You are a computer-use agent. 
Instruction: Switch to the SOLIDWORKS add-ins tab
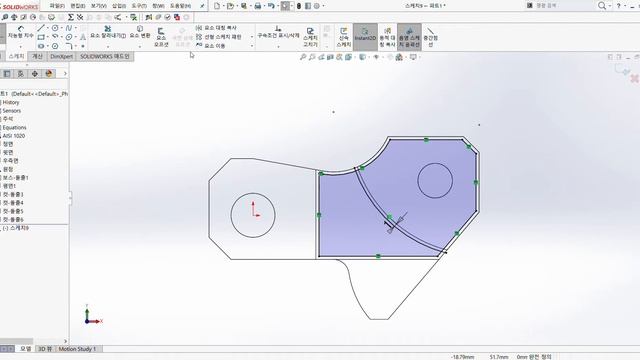point(105,56)
